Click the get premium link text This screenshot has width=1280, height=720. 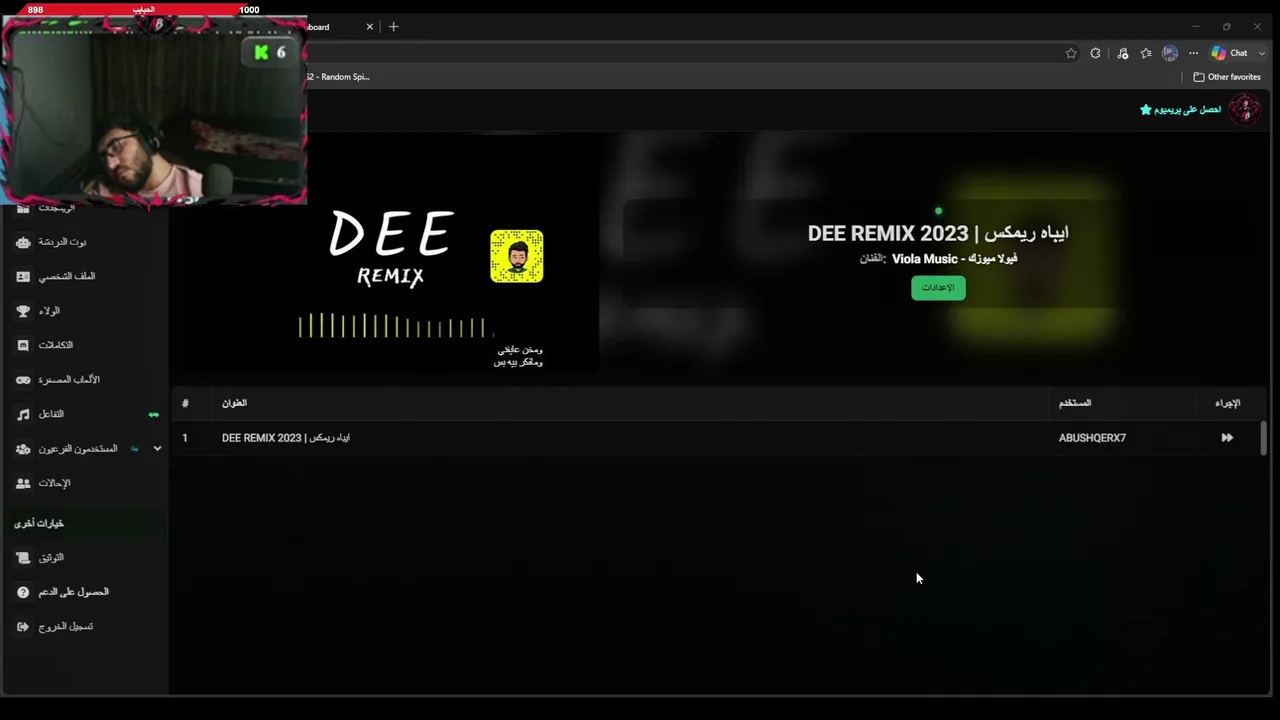pos(1188,110)
